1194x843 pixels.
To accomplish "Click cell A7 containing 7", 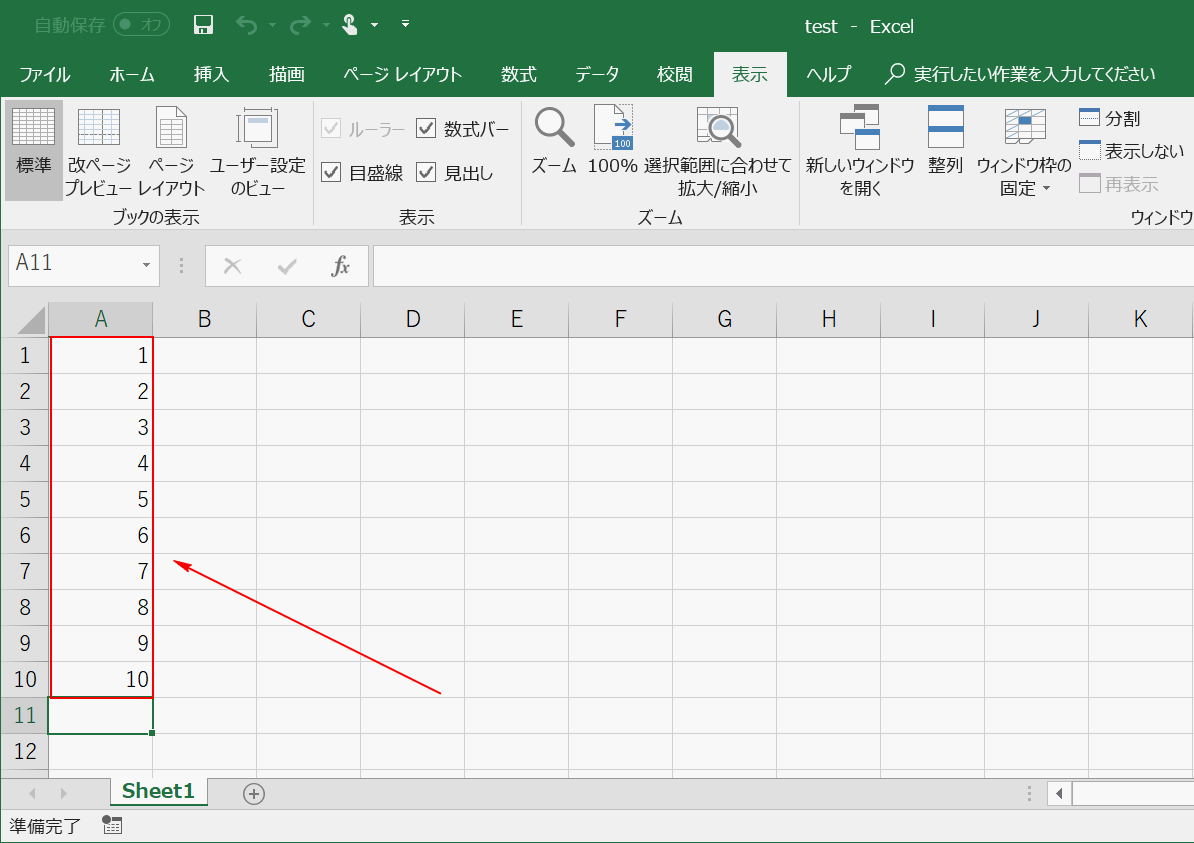I will coord(101,571).
